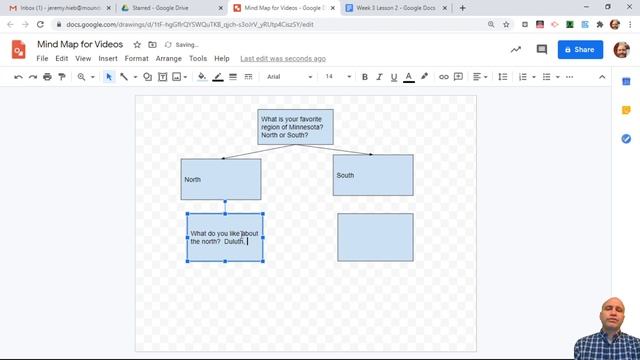640x360 pixels.
Task: Choose the Select arrow tool
Action: coord(109,77)
